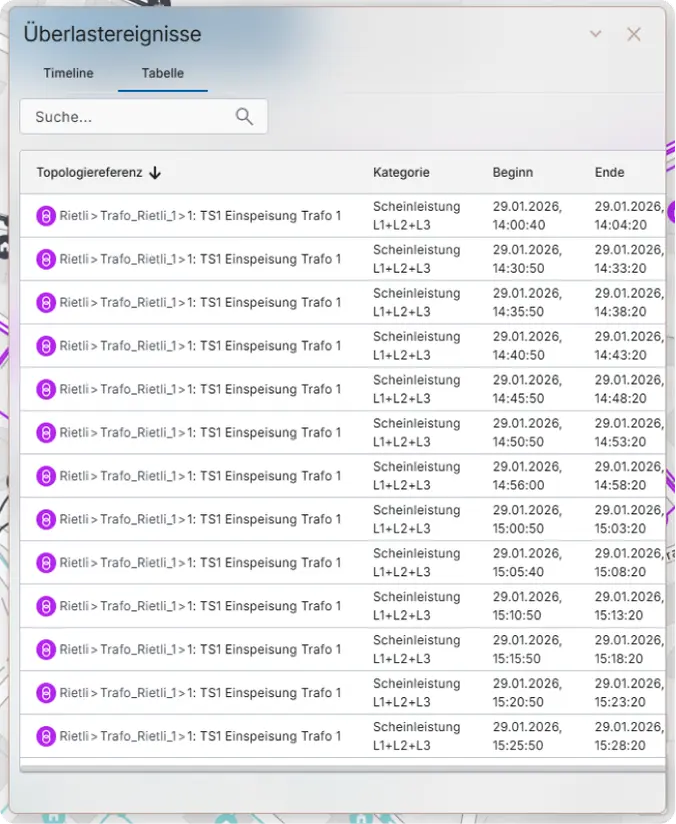Image resolution: width=676 pixels, height=824 pixels.
Task: Click Beginn value 14:45:50
Action: 527,389
